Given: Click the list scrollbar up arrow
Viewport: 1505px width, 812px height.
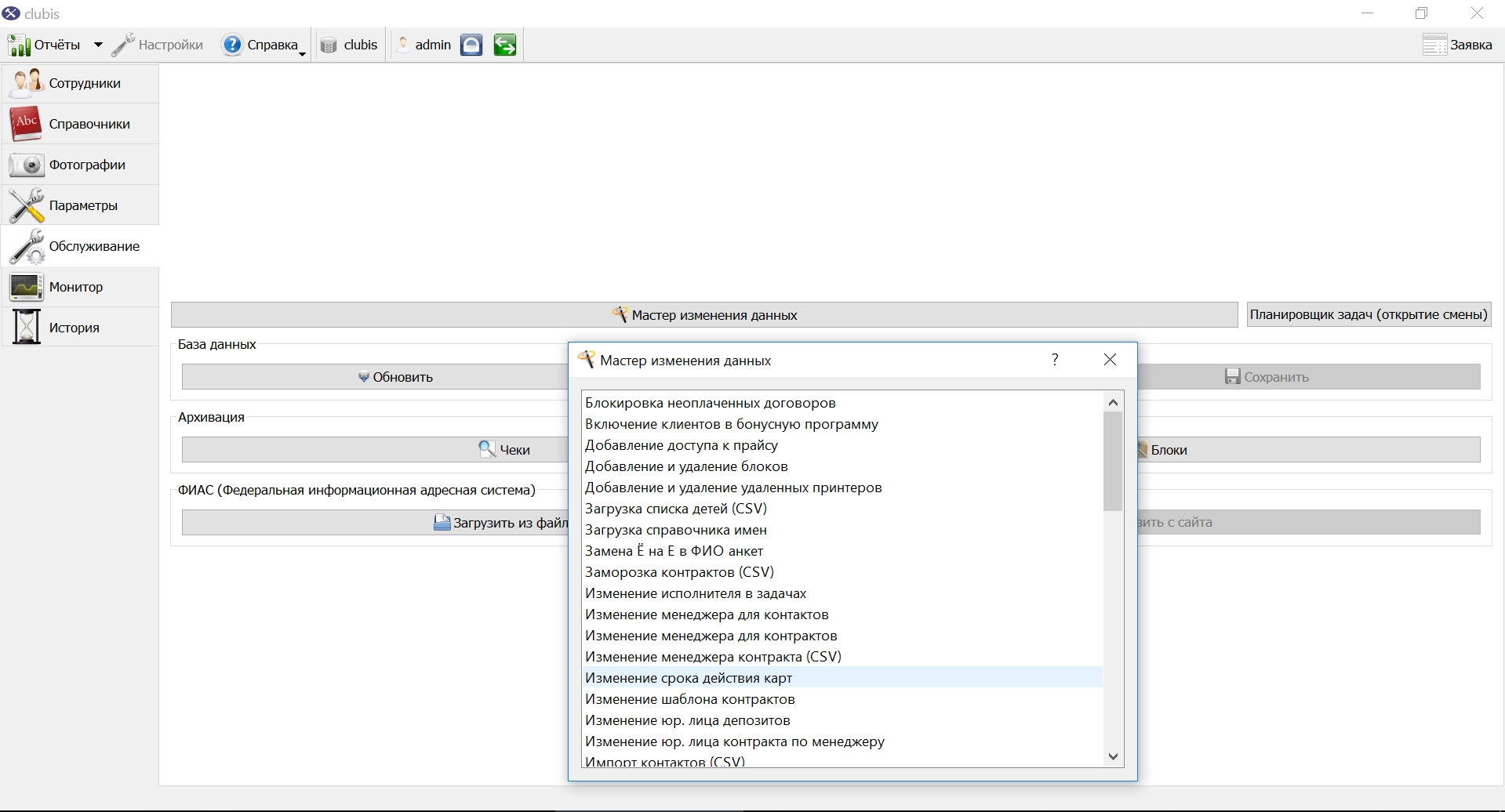Looking at the screenshot, I should tap(1113, 402).
